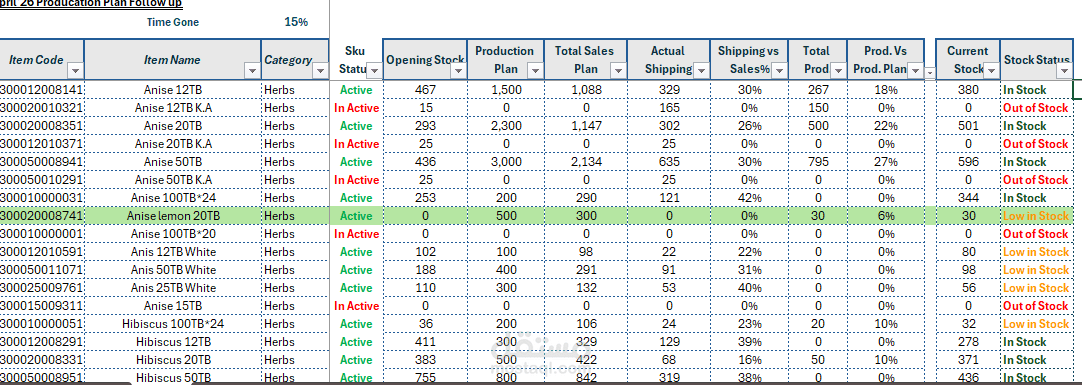Viewport: 1082px width, 385px height.
Task: Select Anis 50TB White production plan 400
Action: (x=506, y=270)
